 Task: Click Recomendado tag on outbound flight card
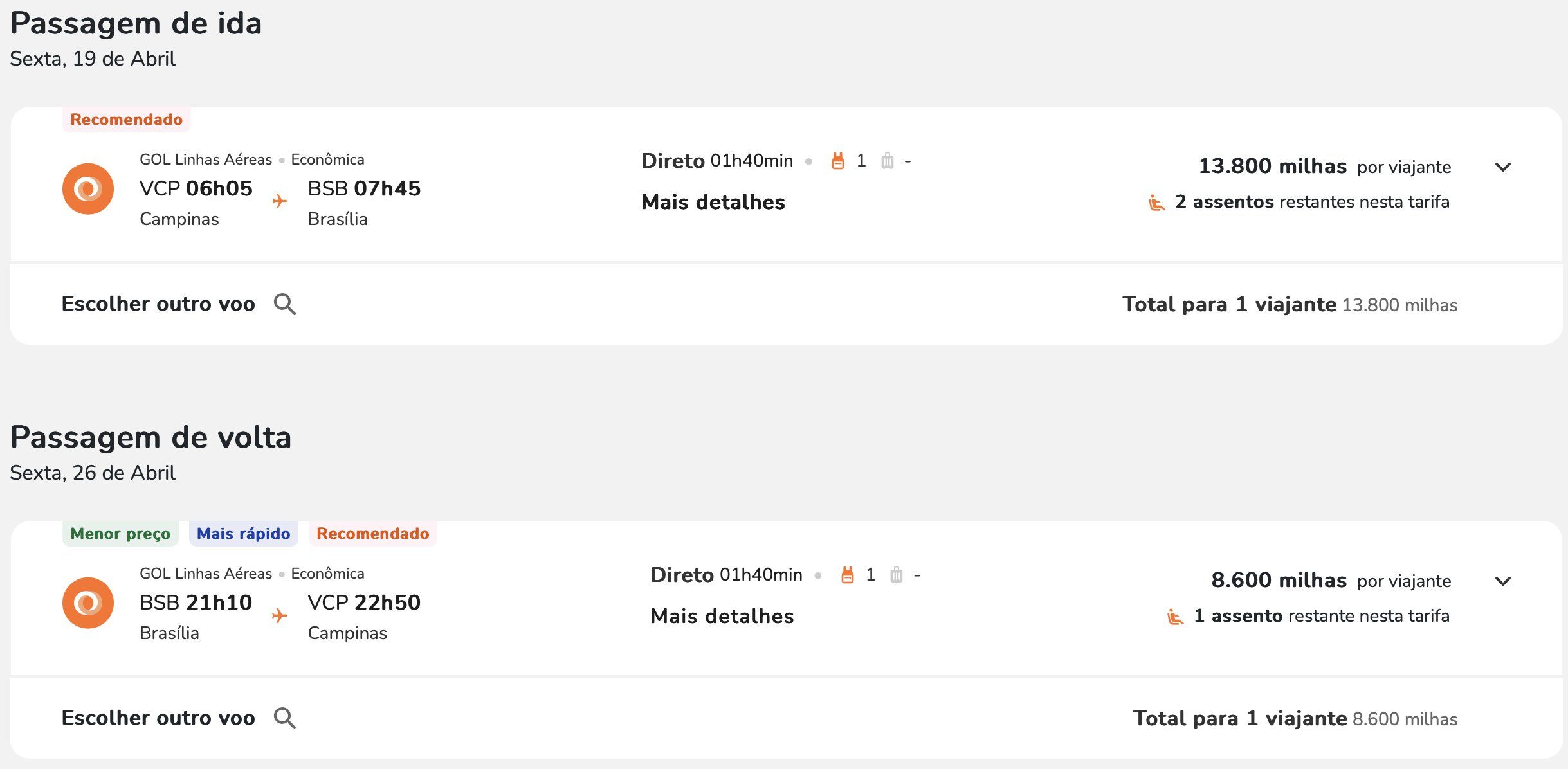click(126, 120)
